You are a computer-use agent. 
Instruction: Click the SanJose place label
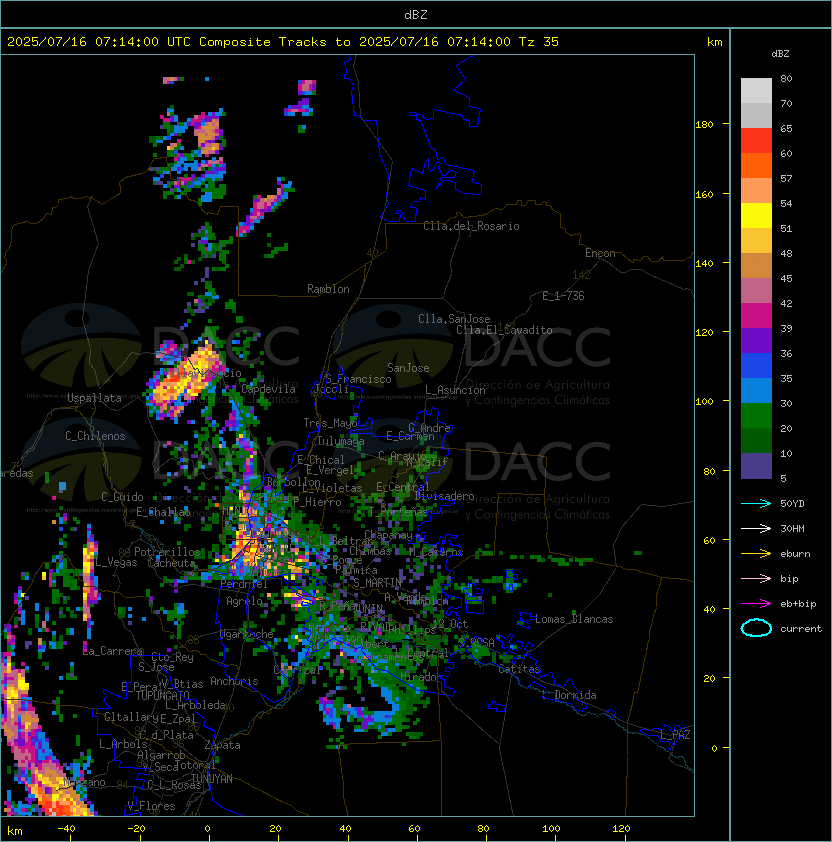coord(408,368)
